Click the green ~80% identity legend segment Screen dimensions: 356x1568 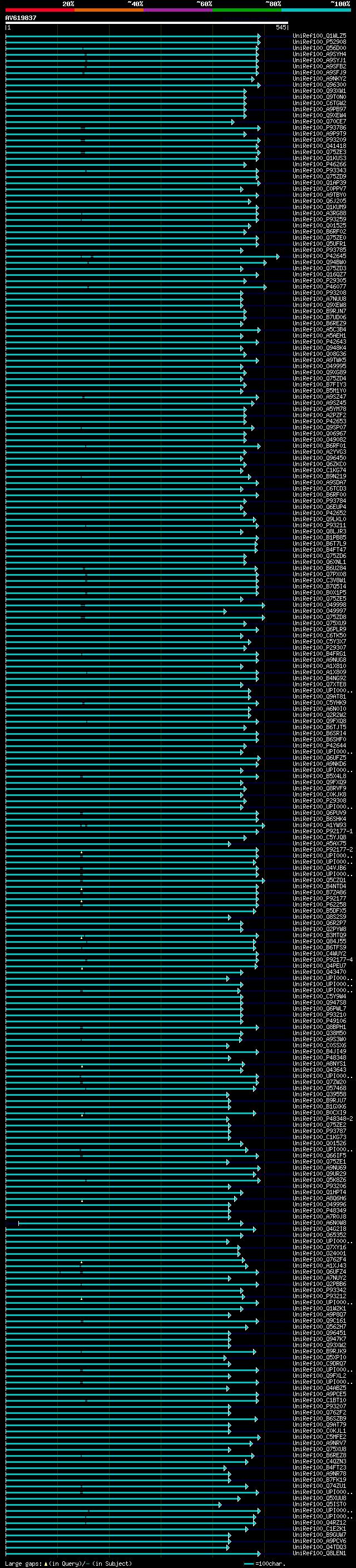pos(247,10)
